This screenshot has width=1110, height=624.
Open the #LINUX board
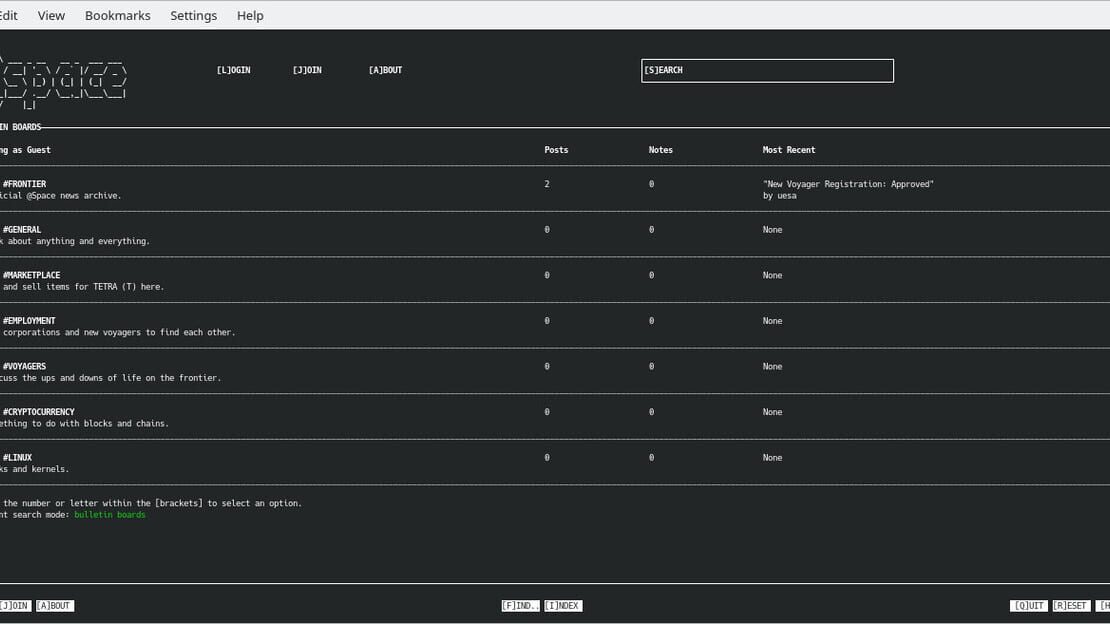point(17,458)
